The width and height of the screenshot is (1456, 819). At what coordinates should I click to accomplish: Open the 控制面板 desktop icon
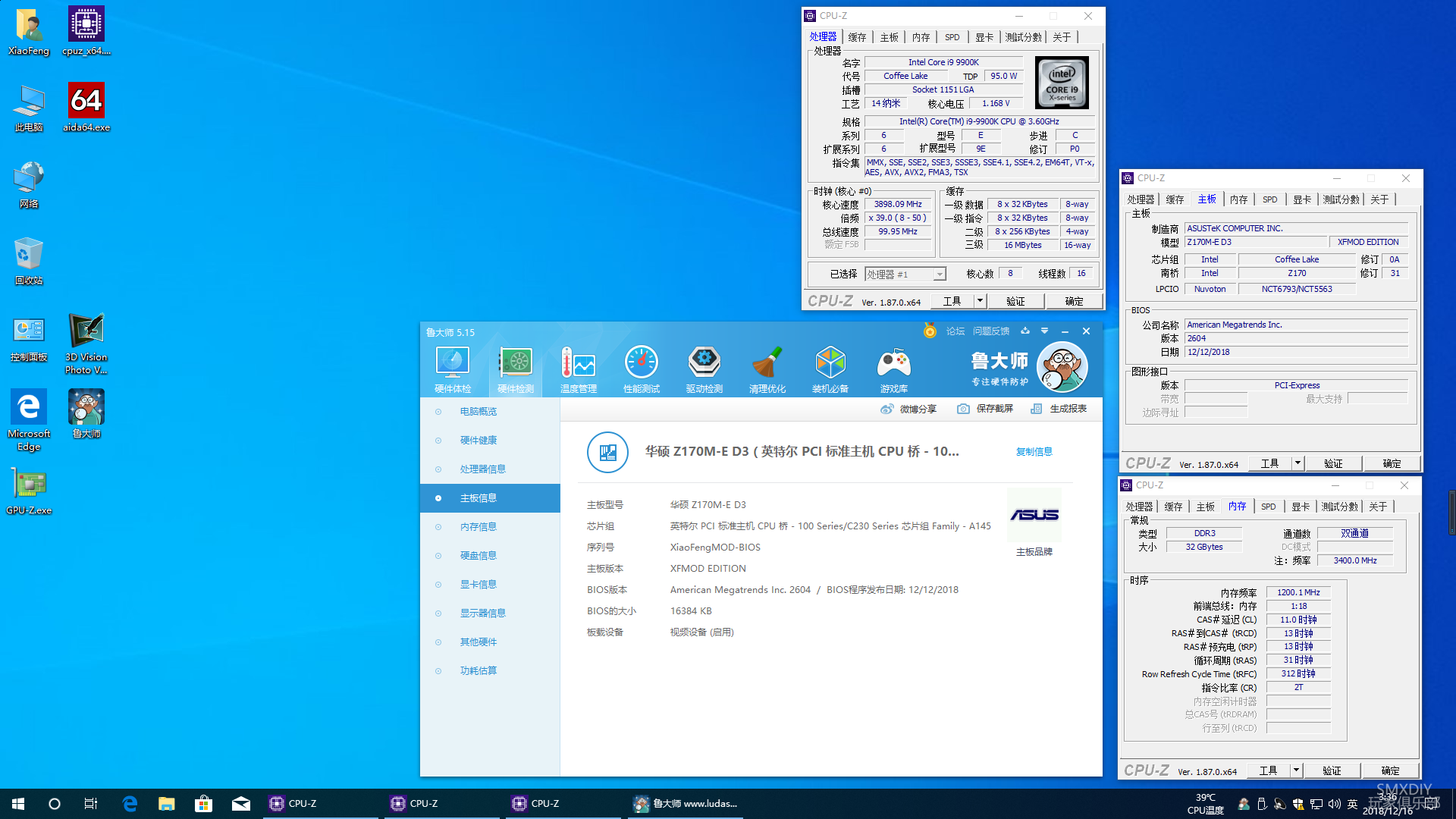(x=29, y=338)
